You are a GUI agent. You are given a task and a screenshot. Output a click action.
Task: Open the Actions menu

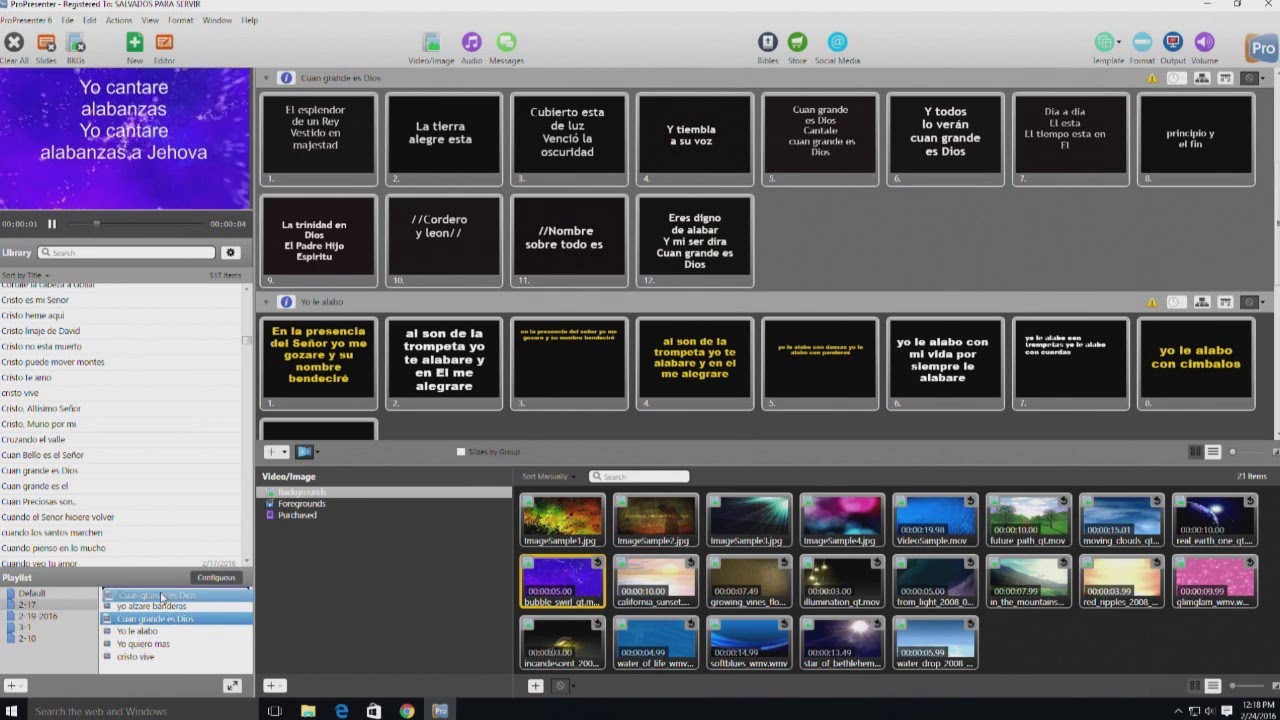pyautogui.click(x=119, y=20)
